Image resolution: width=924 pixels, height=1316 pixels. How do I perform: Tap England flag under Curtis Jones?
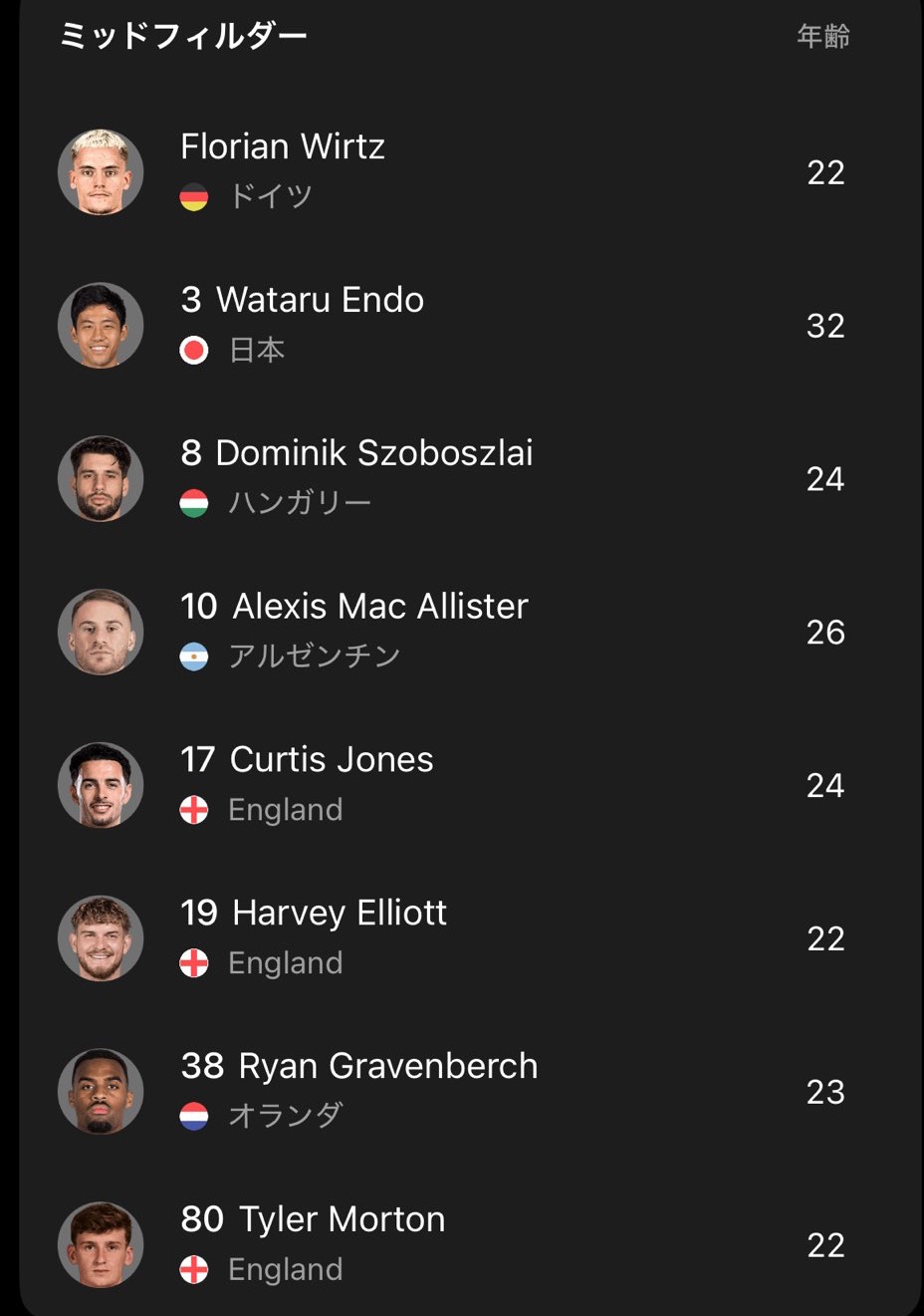194,810
